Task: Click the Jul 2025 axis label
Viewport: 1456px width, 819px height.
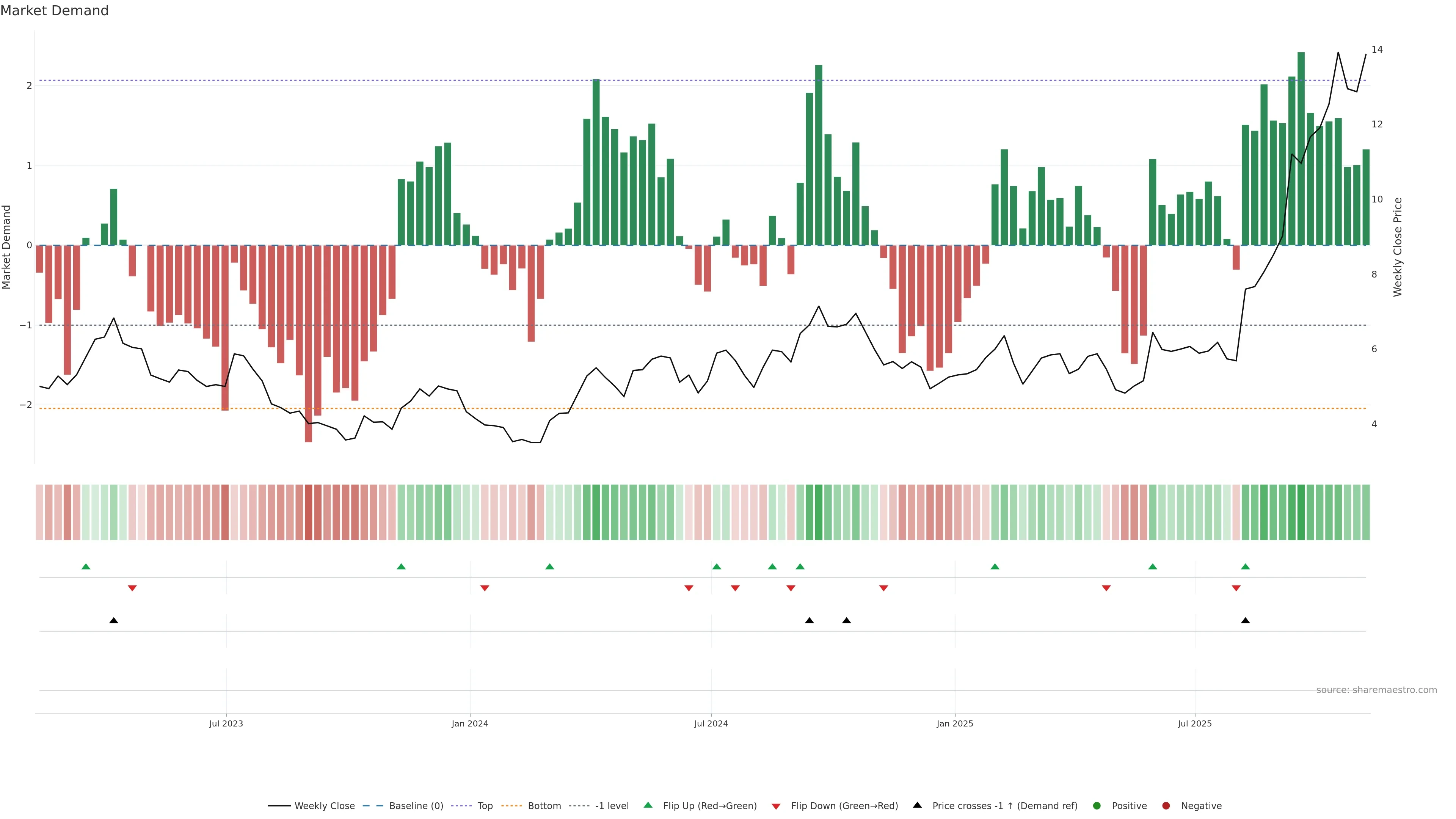Action: point(1195,723)
